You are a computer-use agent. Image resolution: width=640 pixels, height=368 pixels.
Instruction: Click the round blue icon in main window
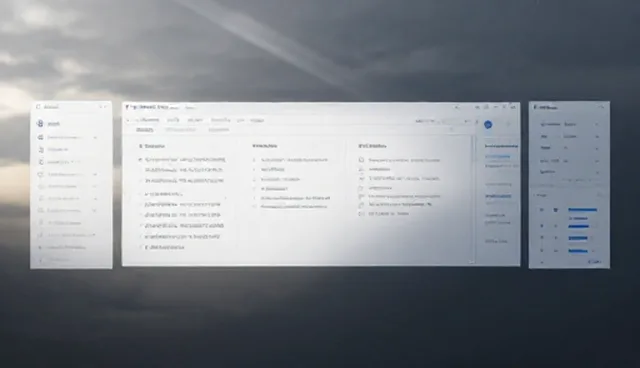[x=488, y=124]
